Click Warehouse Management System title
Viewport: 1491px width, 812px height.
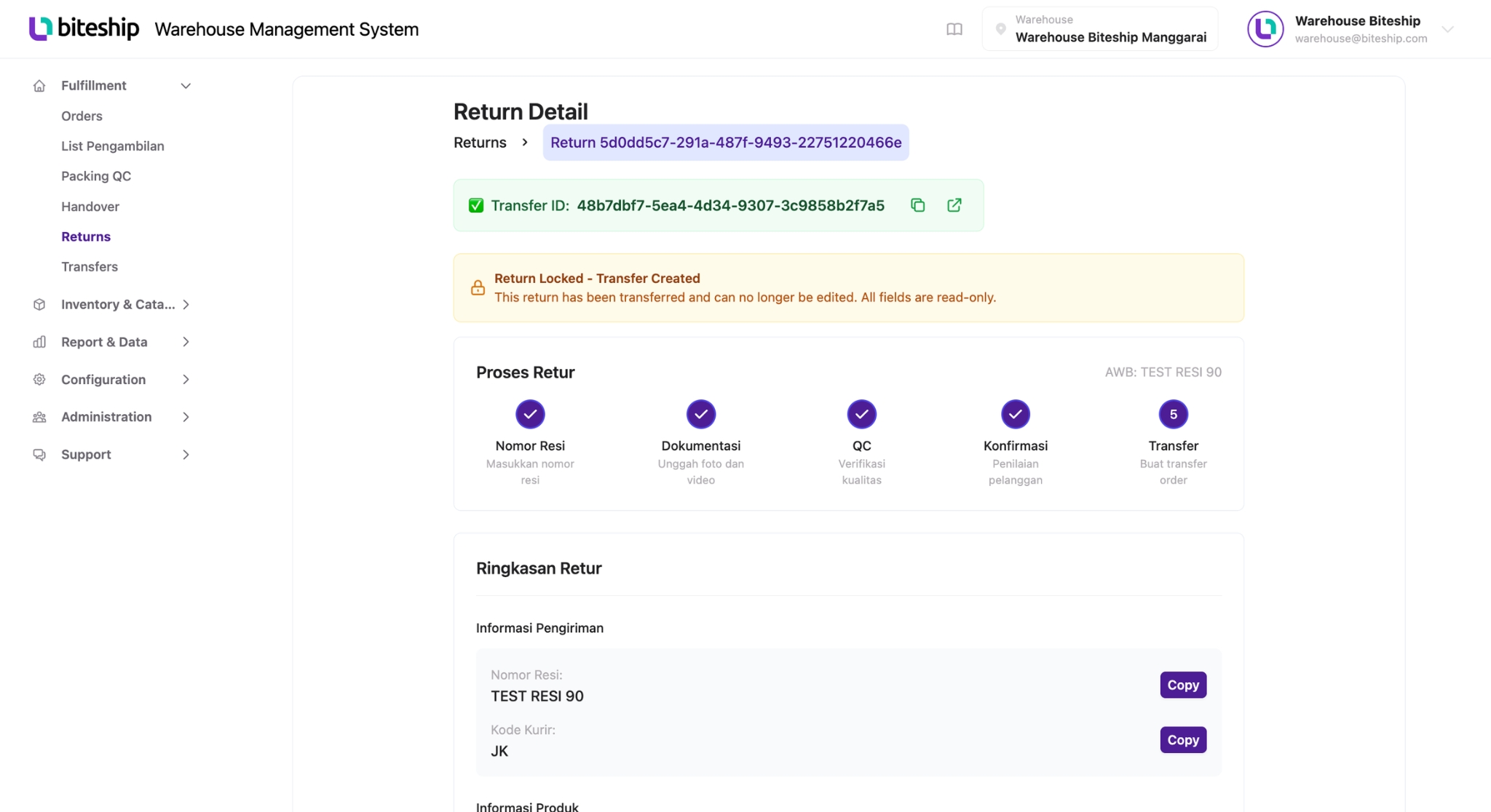click(287, 29)
